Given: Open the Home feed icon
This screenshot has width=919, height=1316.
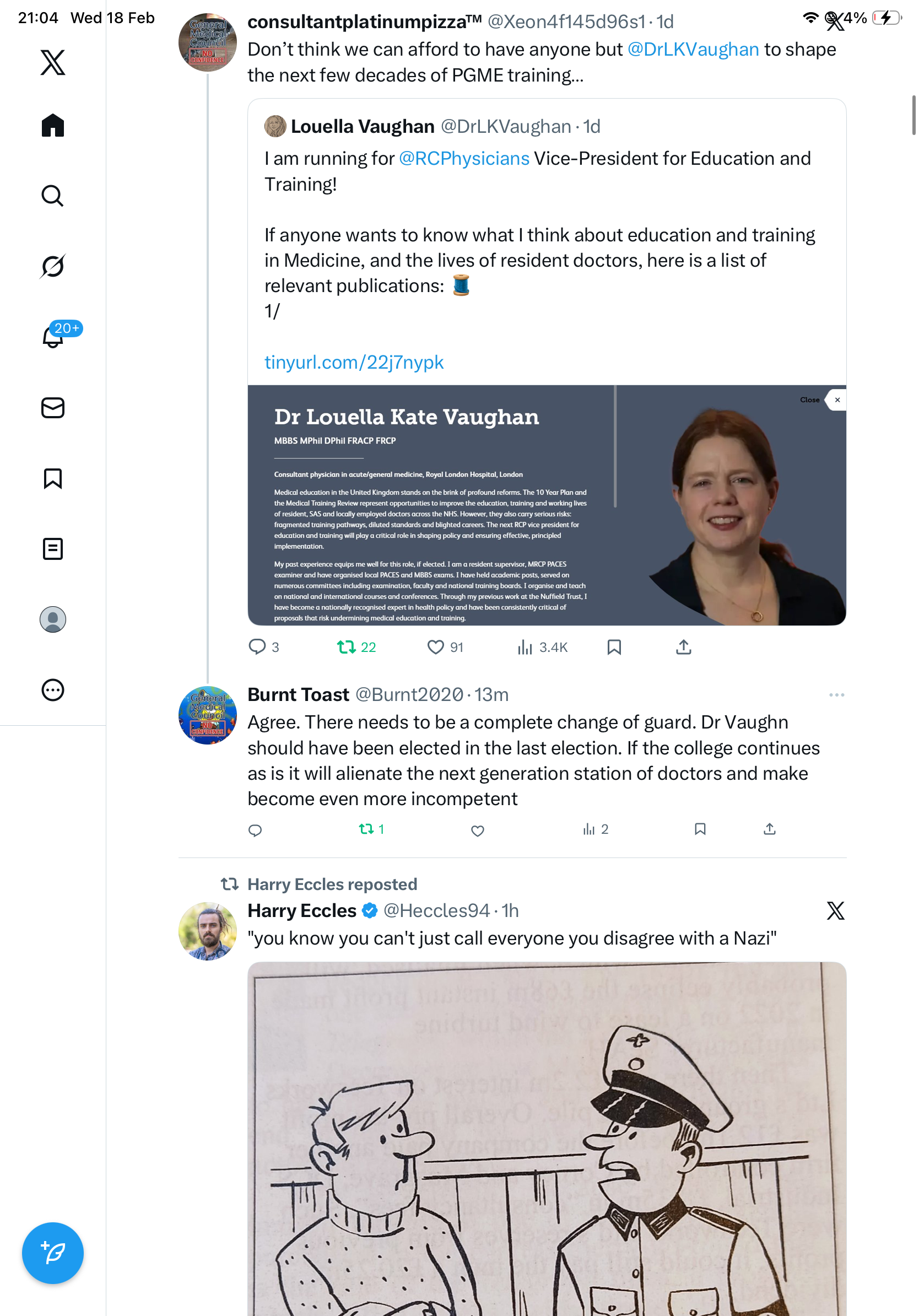Looking at the screenshot, I should coord(53,125).
